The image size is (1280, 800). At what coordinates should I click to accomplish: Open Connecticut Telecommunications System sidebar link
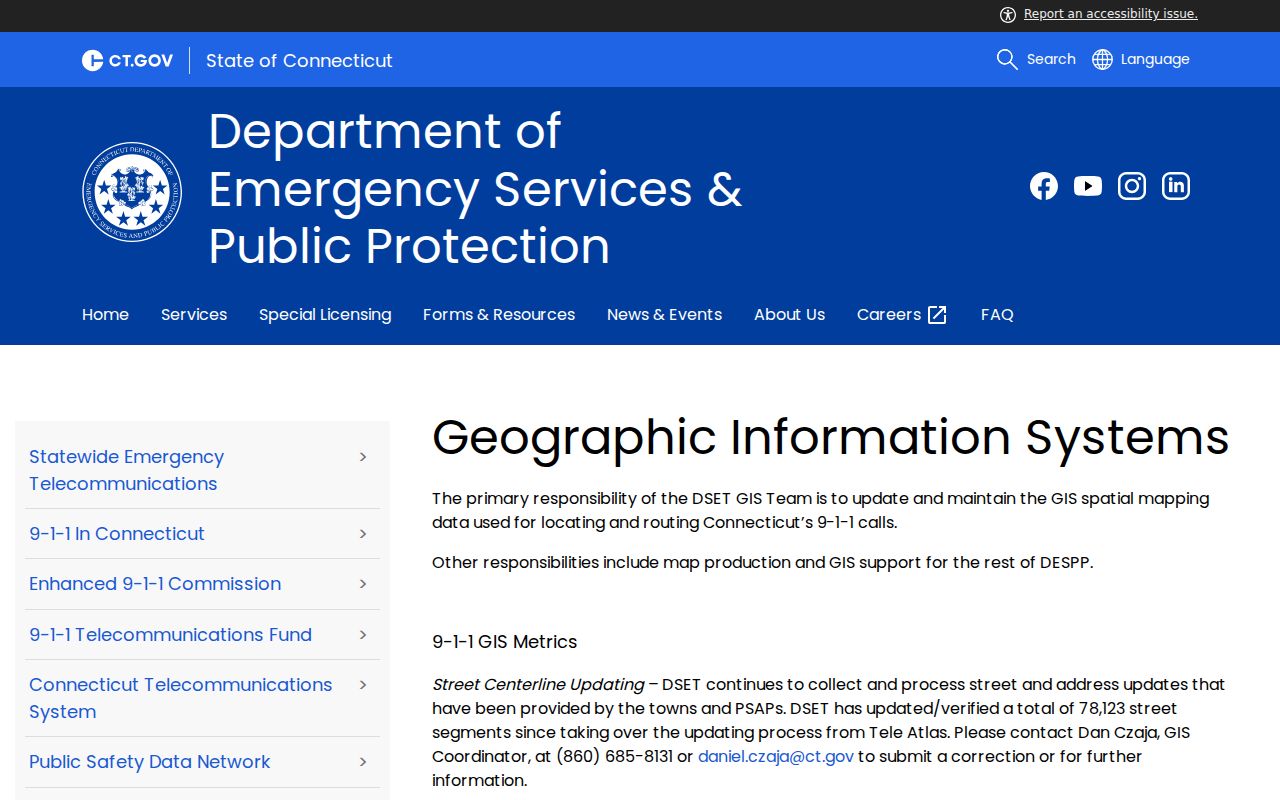point(181,698)
